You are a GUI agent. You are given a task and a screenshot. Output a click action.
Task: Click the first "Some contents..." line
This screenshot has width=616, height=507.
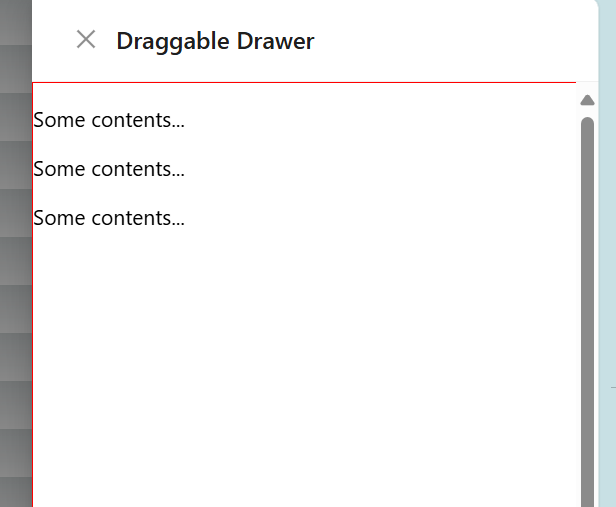[109, 120]
